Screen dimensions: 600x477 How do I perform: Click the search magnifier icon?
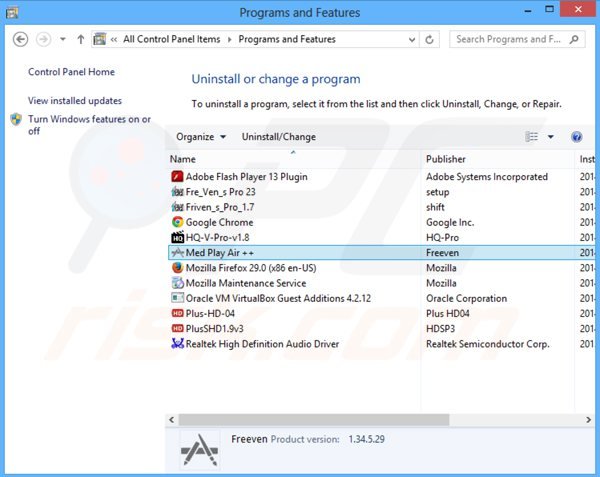tap(574, 39)
